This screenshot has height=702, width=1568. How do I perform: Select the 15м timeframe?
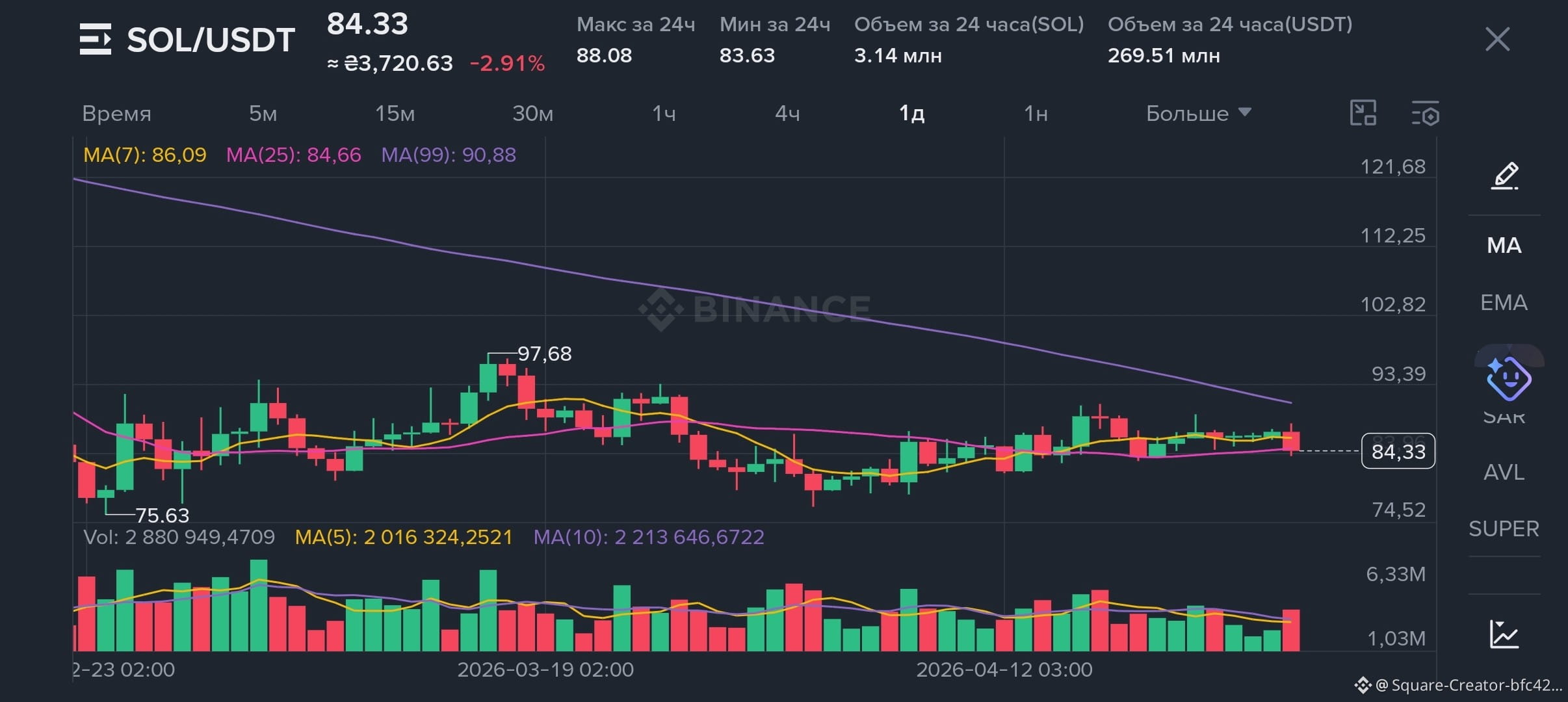click(395, 113)
